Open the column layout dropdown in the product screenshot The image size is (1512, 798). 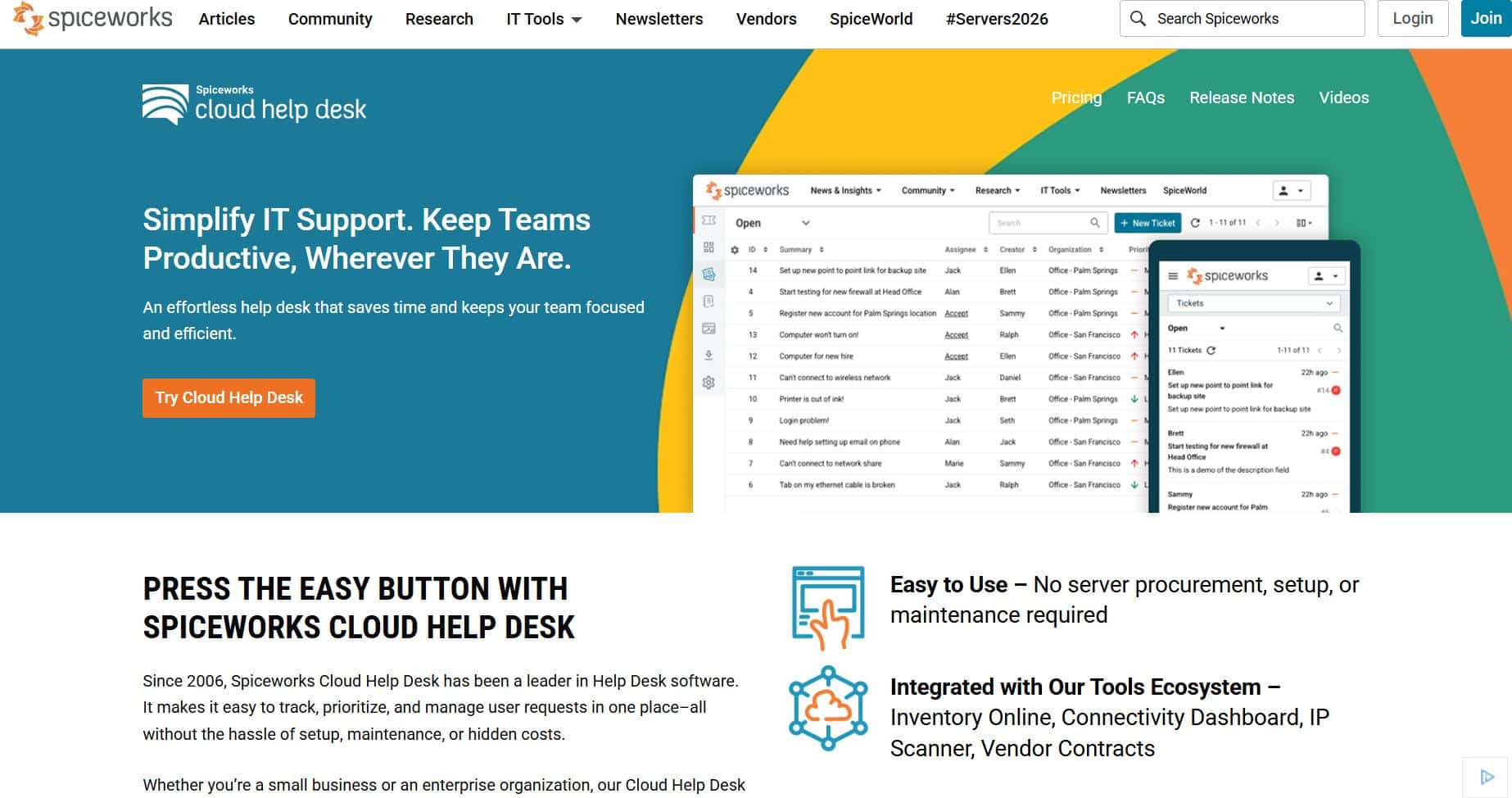click(1304, 223)
